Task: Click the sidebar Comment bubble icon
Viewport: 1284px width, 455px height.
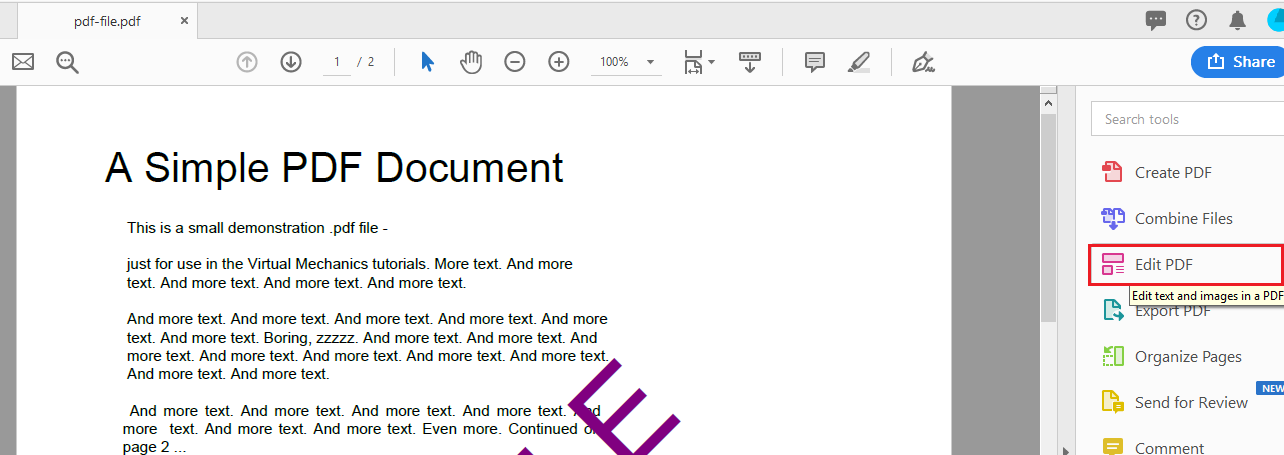Action: point(1113,447)
